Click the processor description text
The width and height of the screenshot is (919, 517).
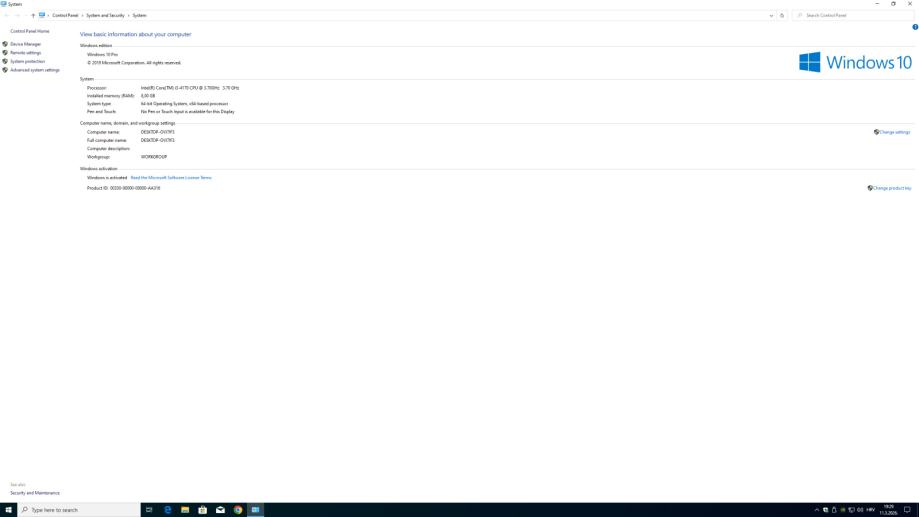coord(190,88)
